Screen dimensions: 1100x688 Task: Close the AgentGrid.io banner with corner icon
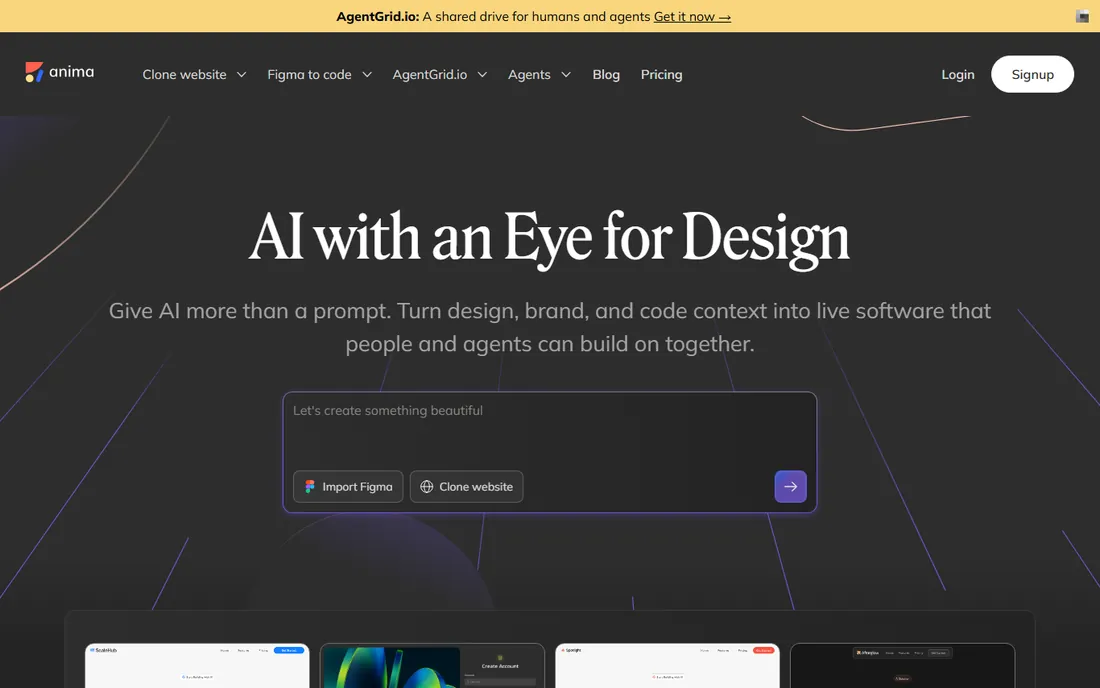1082,16
